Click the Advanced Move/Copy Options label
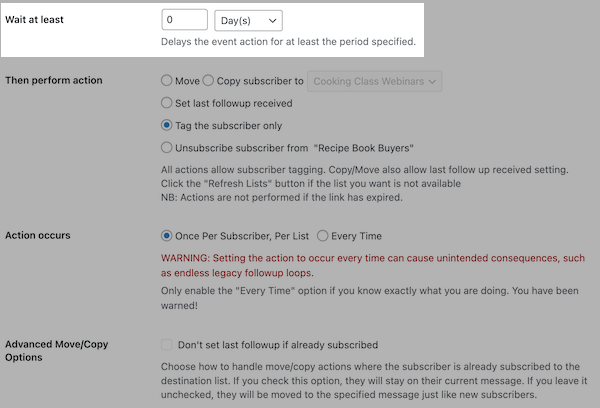This screenshot has width=600, height=408. (x=56, y=351)
